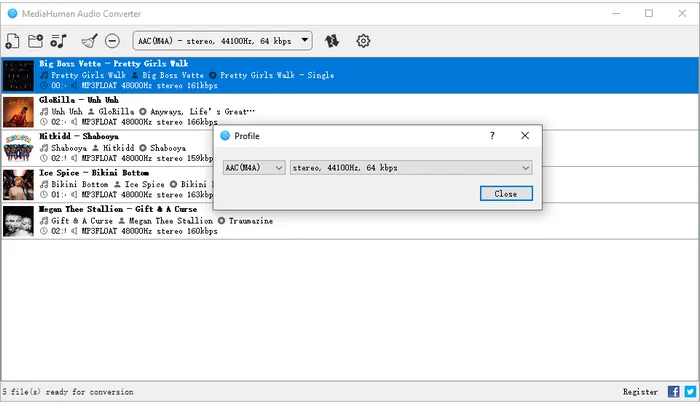Select the "GloRilla - Unh Unh" track title
This screenshot has height=407, width=700.
coord(79,100)
